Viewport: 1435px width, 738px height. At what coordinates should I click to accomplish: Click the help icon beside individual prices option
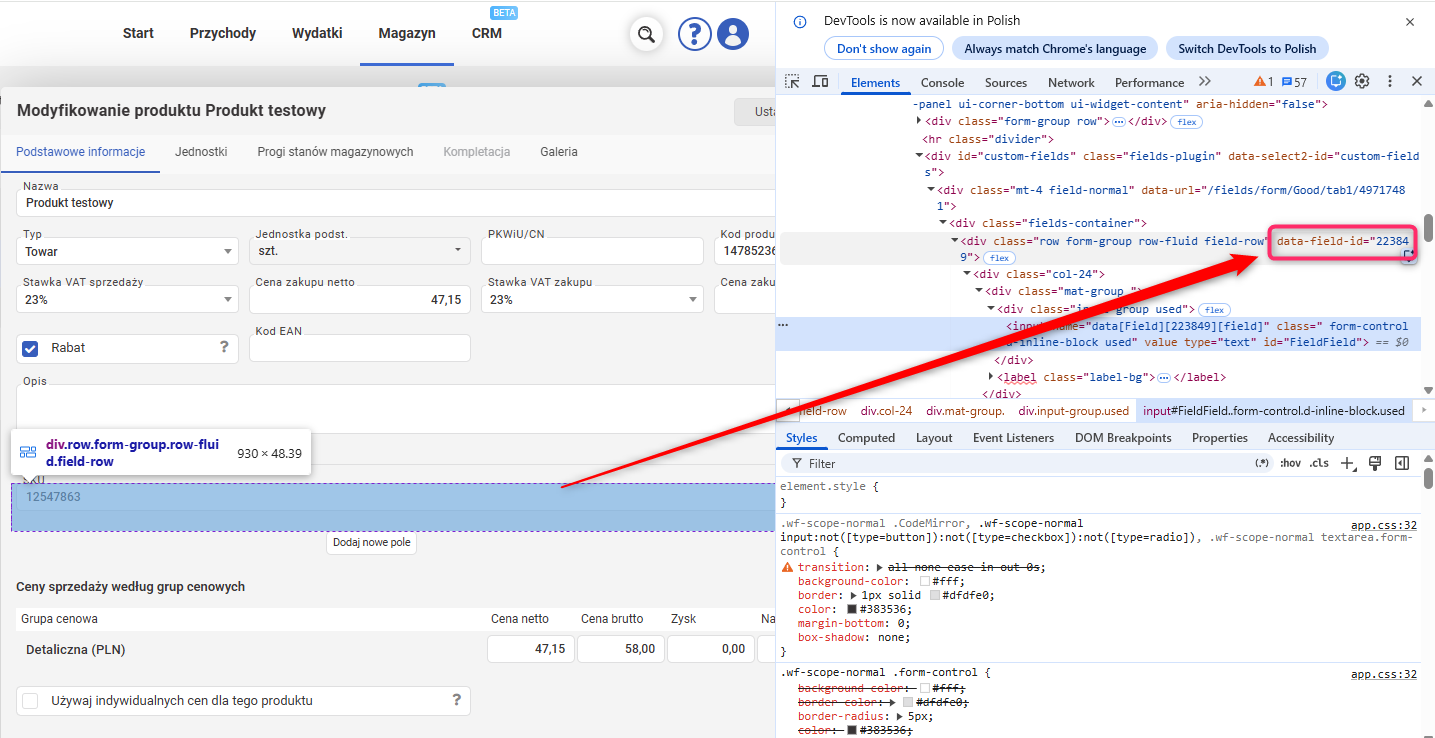(x=456, y=700)
